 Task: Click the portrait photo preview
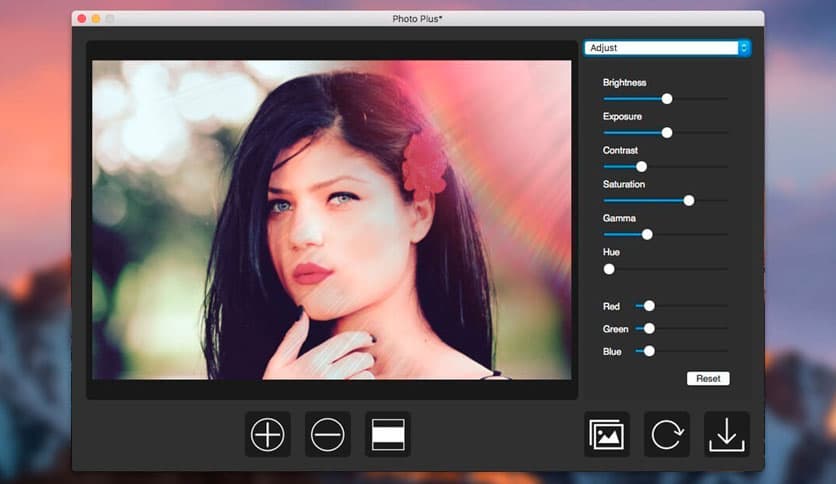[x=332, y=220]
